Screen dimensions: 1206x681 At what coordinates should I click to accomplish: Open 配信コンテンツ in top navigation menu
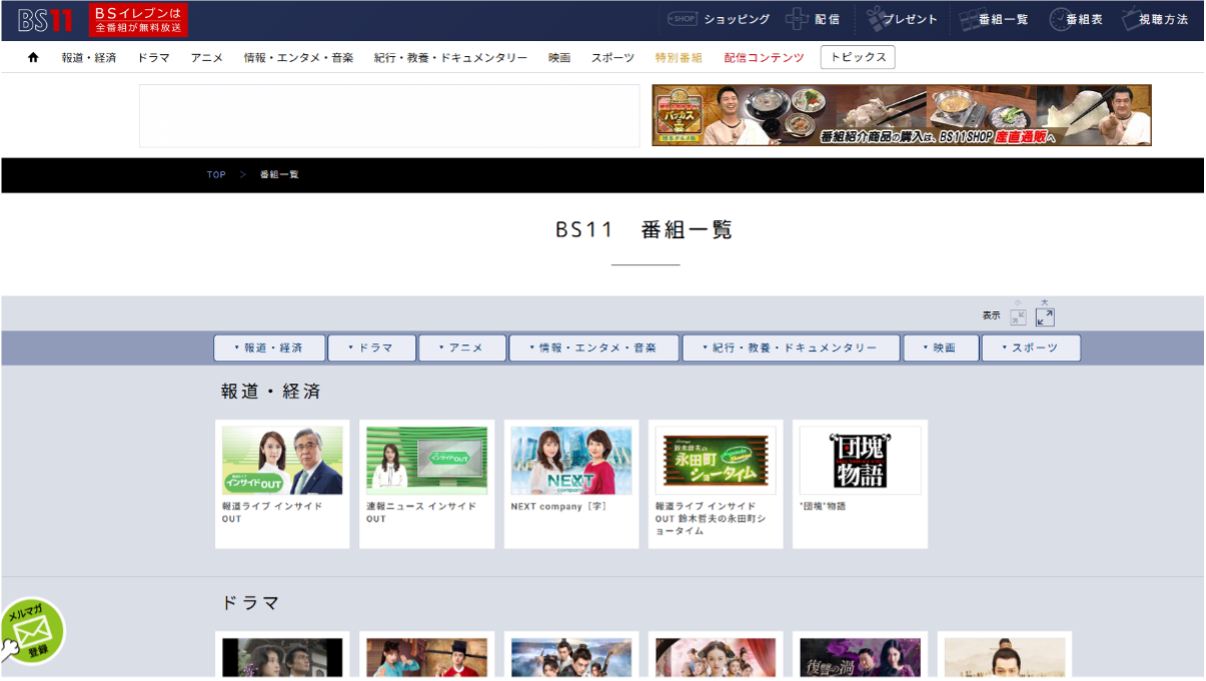[x=764, y=58]
